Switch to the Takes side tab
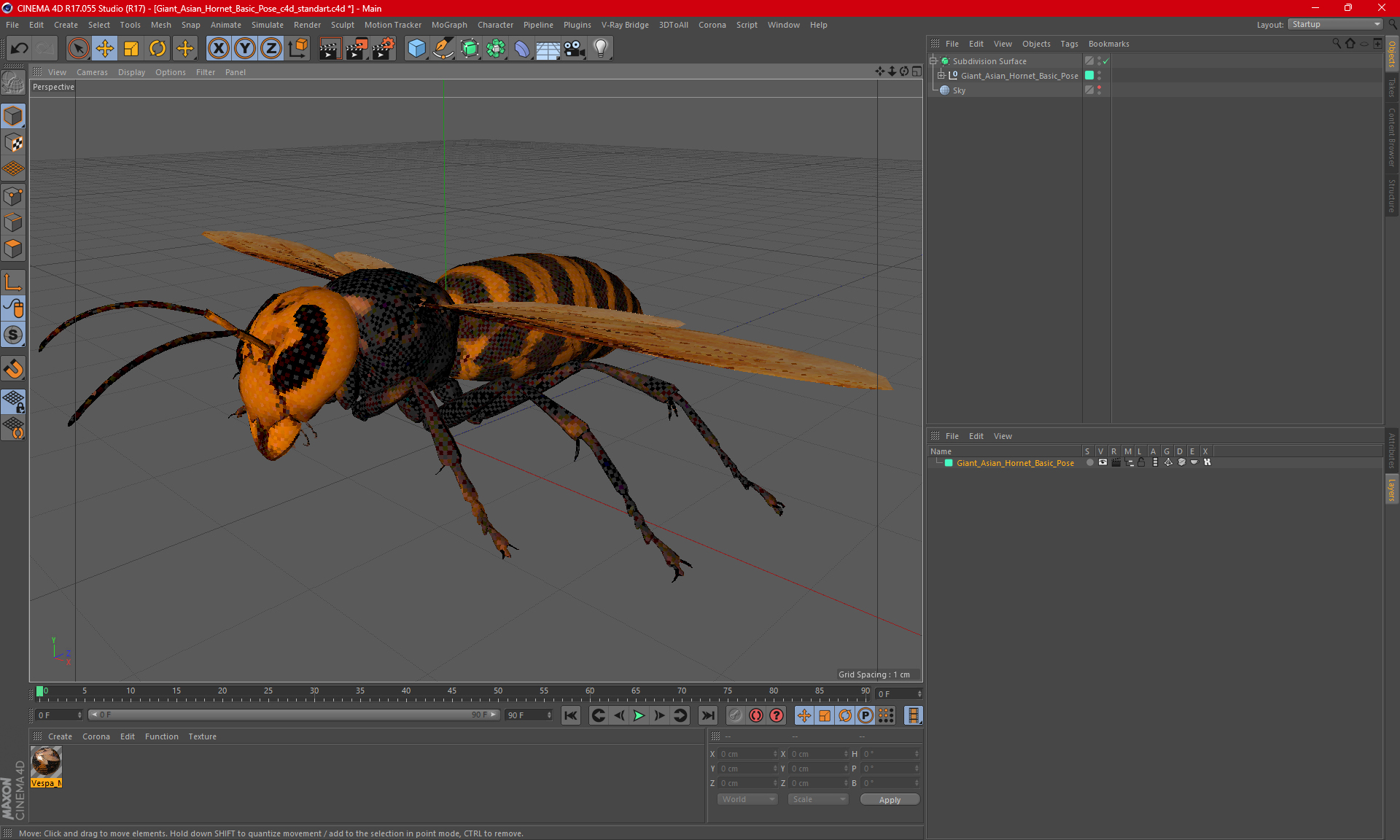The height and width of the screenshot is (840, 1400). pos(1391,87)
